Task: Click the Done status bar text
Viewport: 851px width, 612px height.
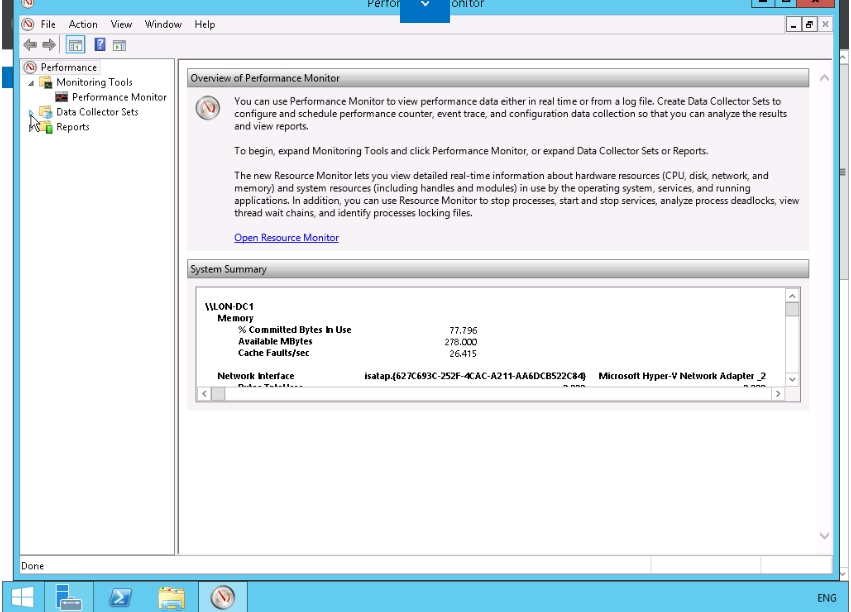Action: tap(33, 566)
